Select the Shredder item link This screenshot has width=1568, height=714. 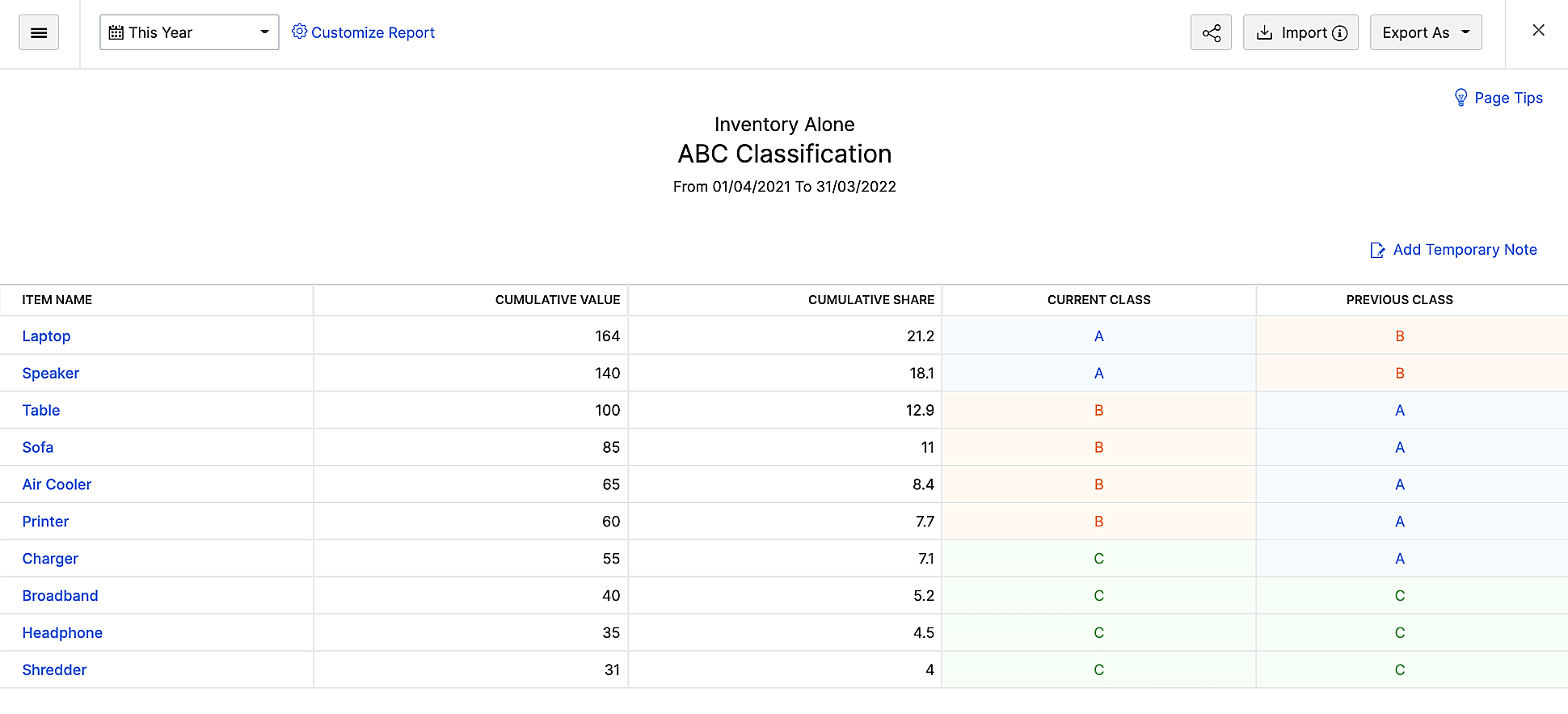(54, 670)
